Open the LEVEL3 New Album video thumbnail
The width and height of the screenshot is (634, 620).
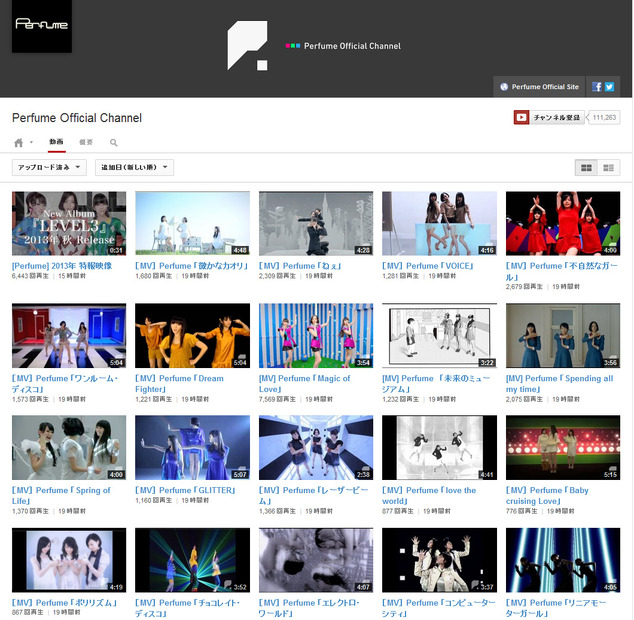(69, 223)
